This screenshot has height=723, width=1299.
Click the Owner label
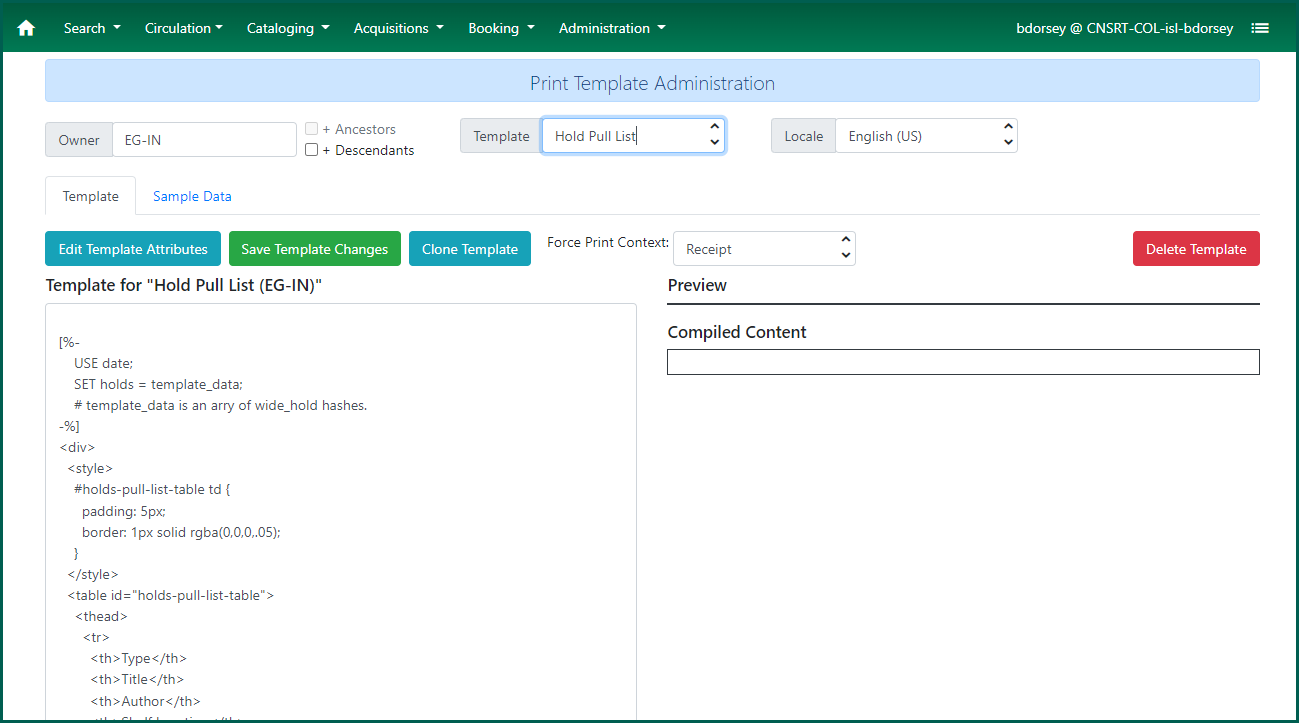pos(79,140)
